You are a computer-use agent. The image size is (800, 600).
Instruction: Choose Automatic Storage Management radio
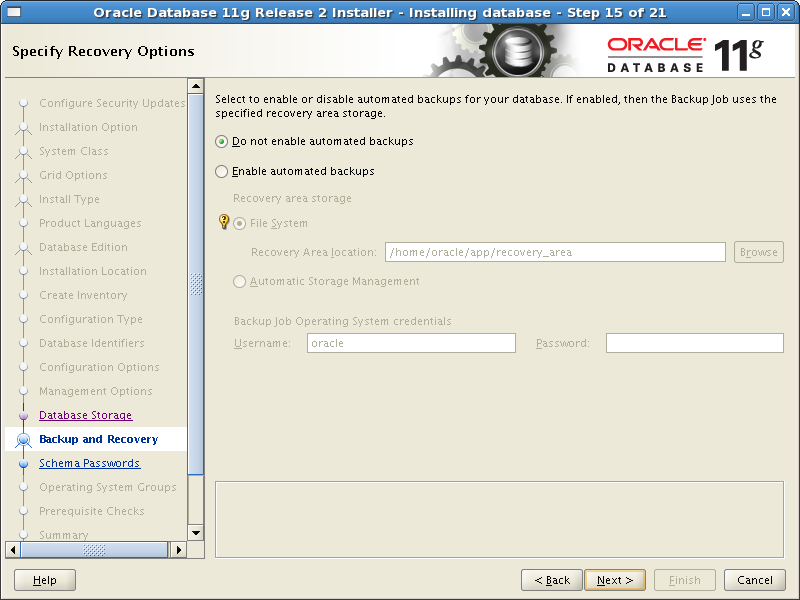pos(239,282)
